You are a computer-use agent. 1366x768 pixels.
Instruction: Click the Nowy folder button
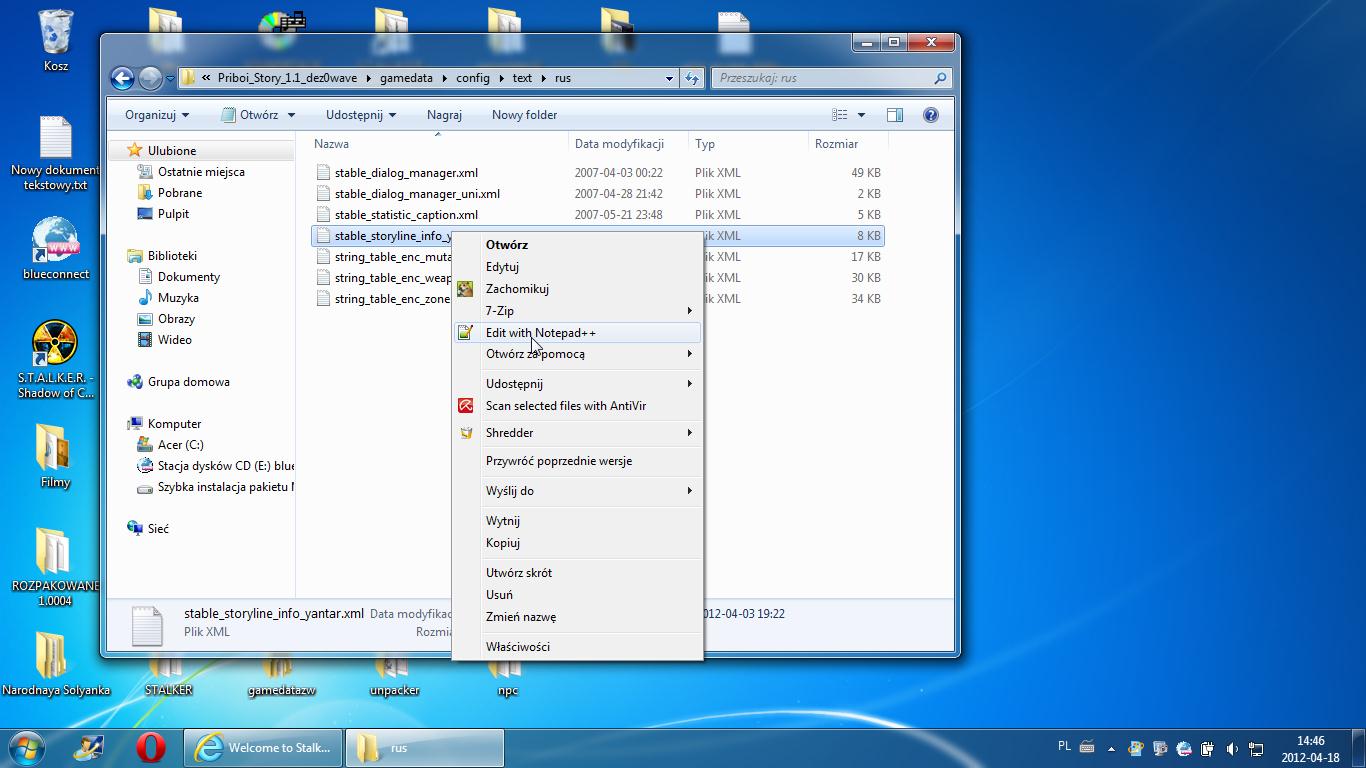click(x=524, y=115)
